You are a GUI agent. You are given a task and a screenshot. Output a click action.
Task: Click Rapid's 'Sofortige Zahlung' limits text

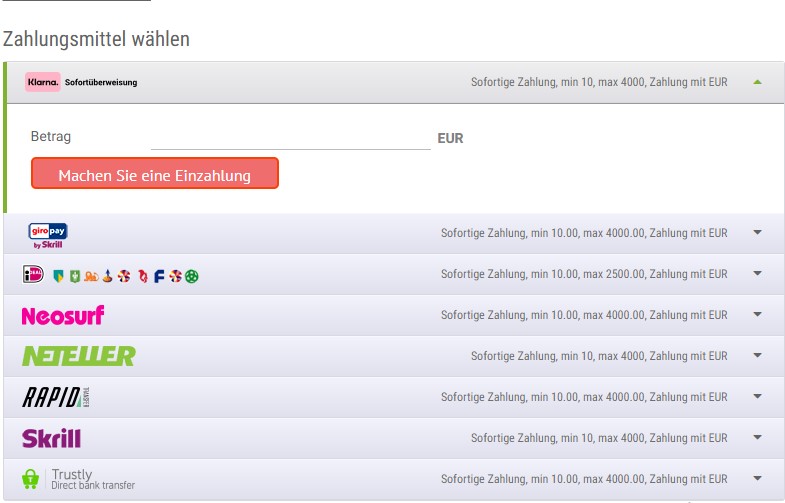click(584, 397)
